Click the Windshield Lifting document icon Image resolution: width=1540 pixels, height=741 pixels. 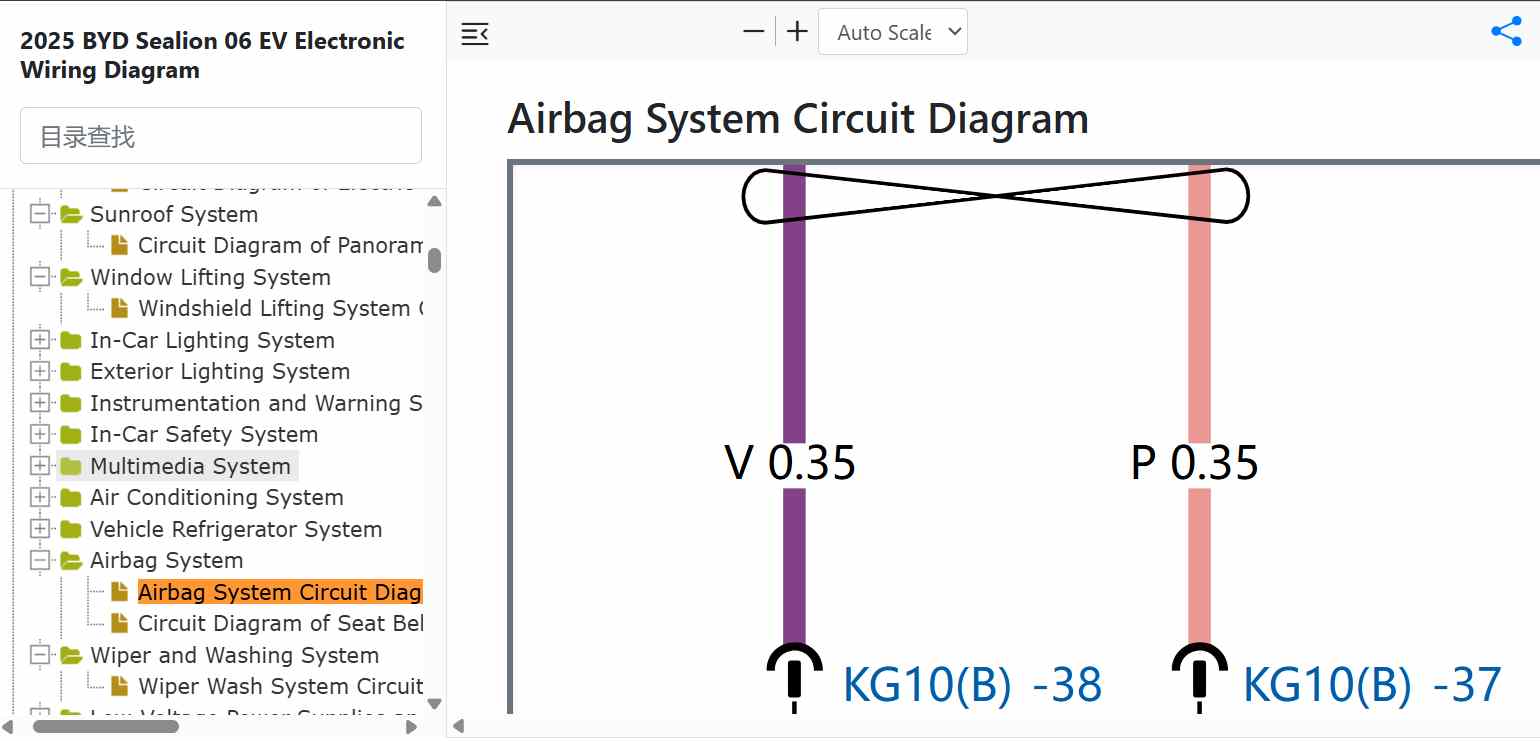point(119,308)
